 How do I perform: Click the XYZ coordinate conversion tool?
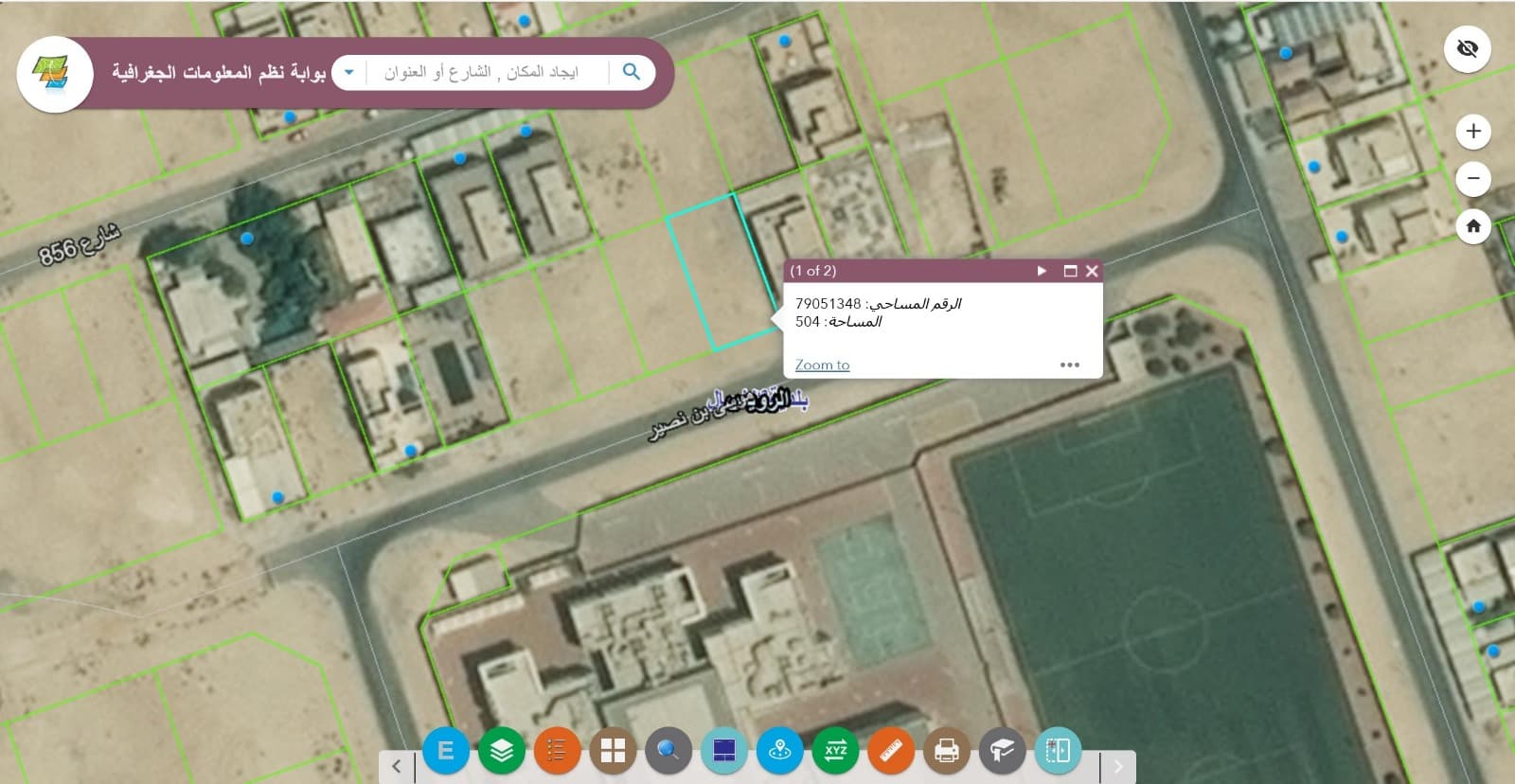(x=835, y=751)
